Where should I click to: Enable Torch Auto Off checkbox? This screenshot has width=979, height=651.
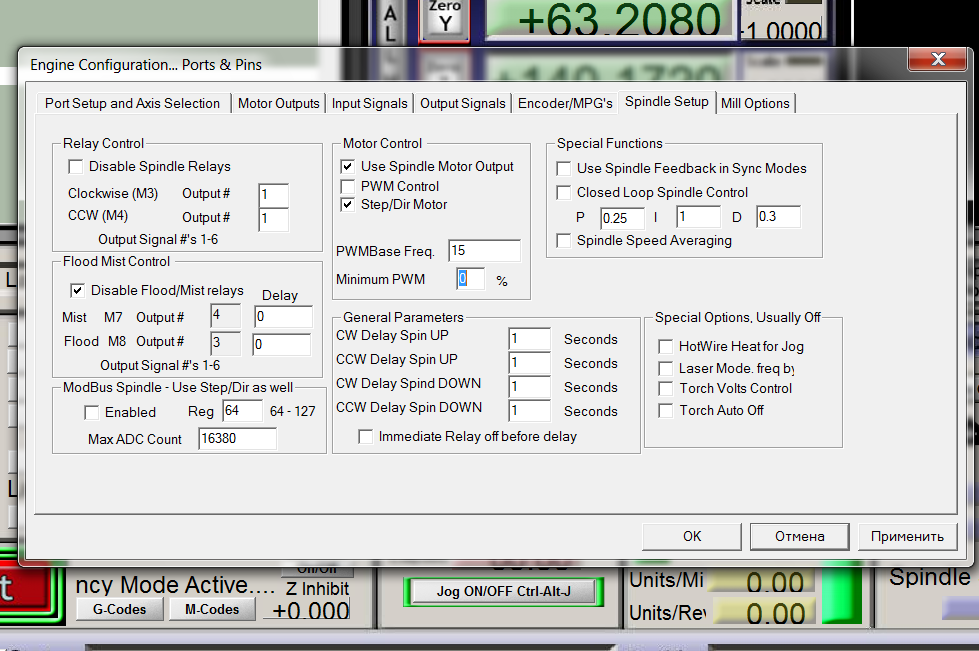point(666,411)
